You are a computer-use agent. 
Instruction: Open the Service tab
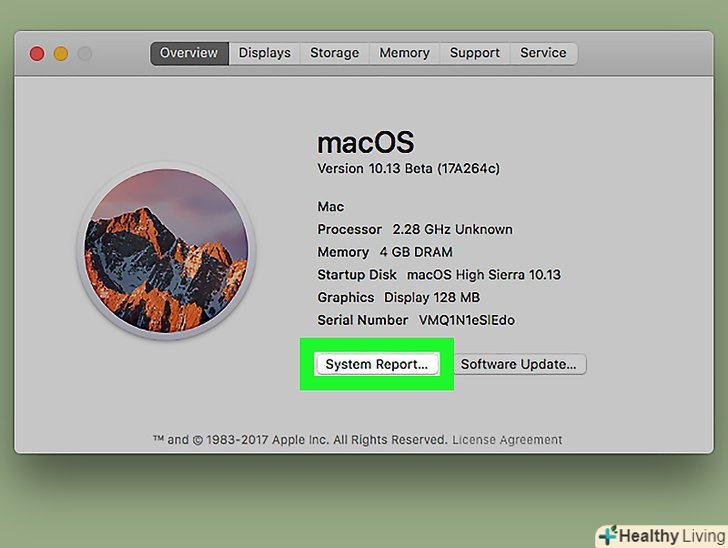click(543, 53)
